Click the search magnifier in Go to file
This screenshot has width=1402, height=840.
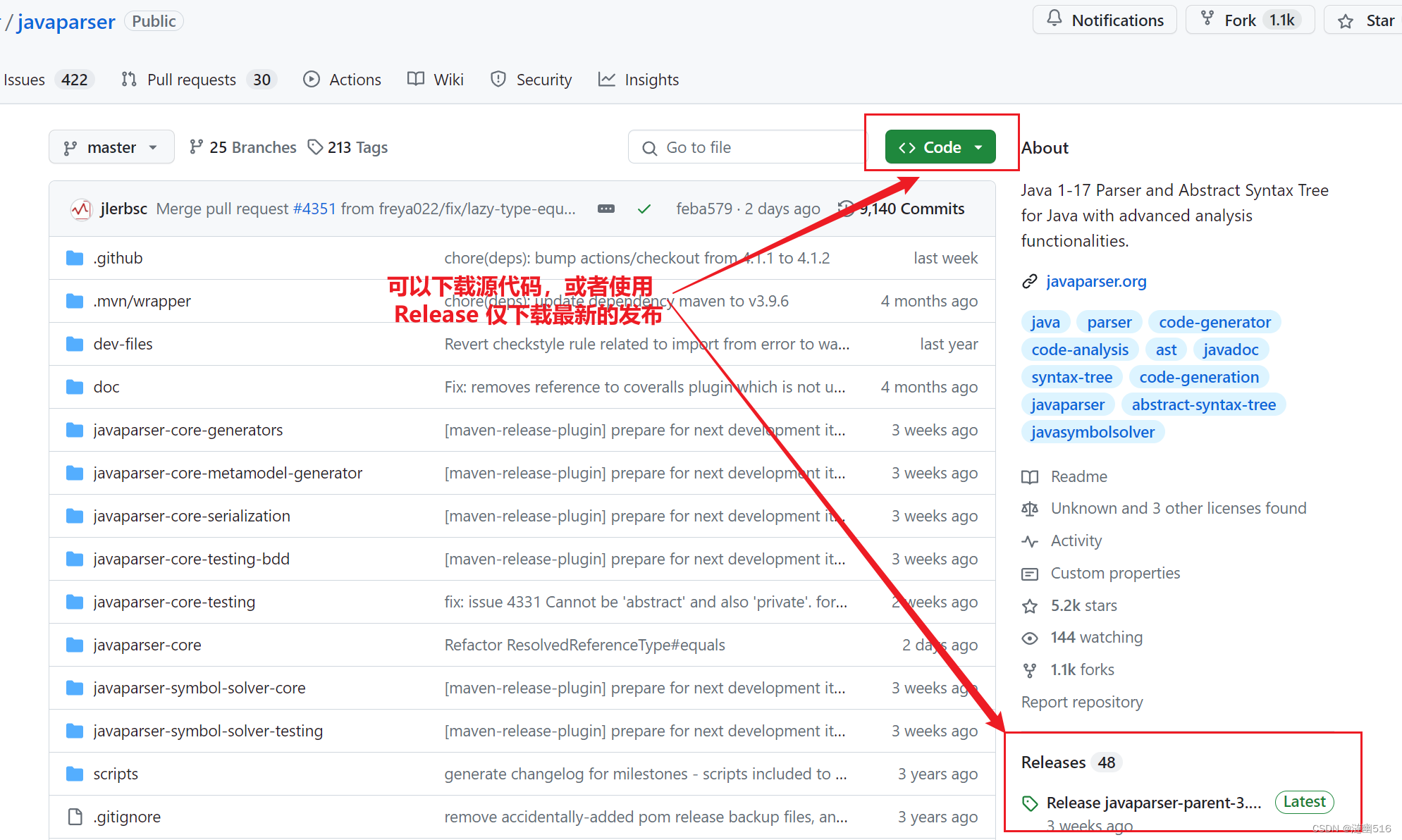point(649,147)
